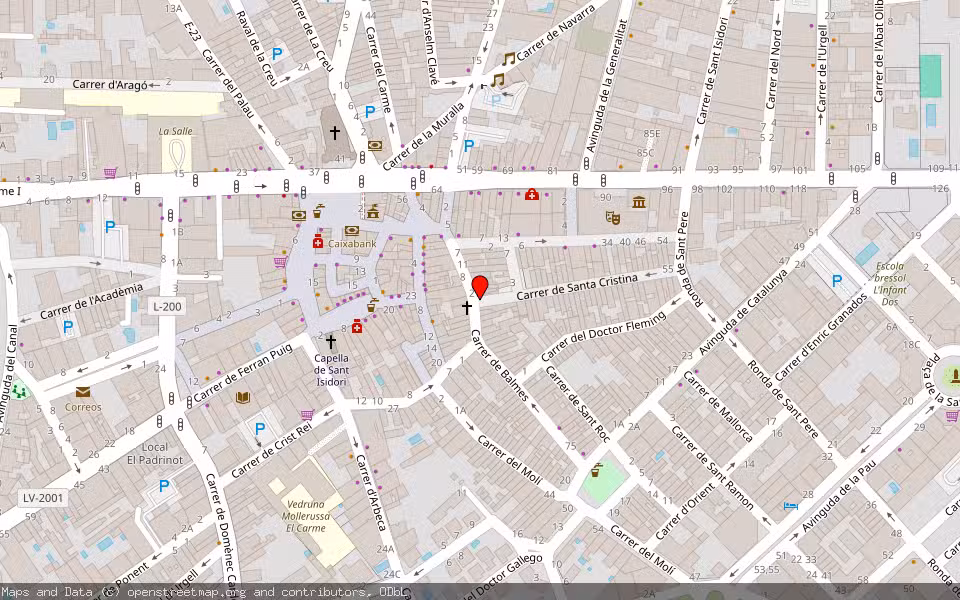This screenshot has width=960, height=600.
Task: Click the red location marker pin
Action: [x=480, y=287]
